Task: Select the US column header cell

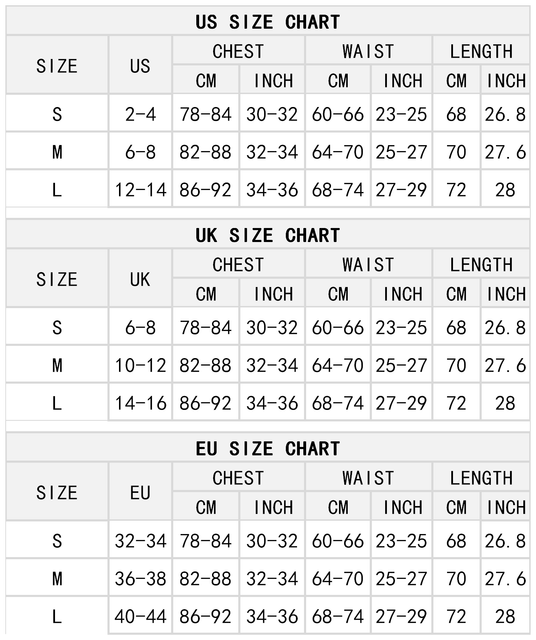Action: (x=140, y=66)
